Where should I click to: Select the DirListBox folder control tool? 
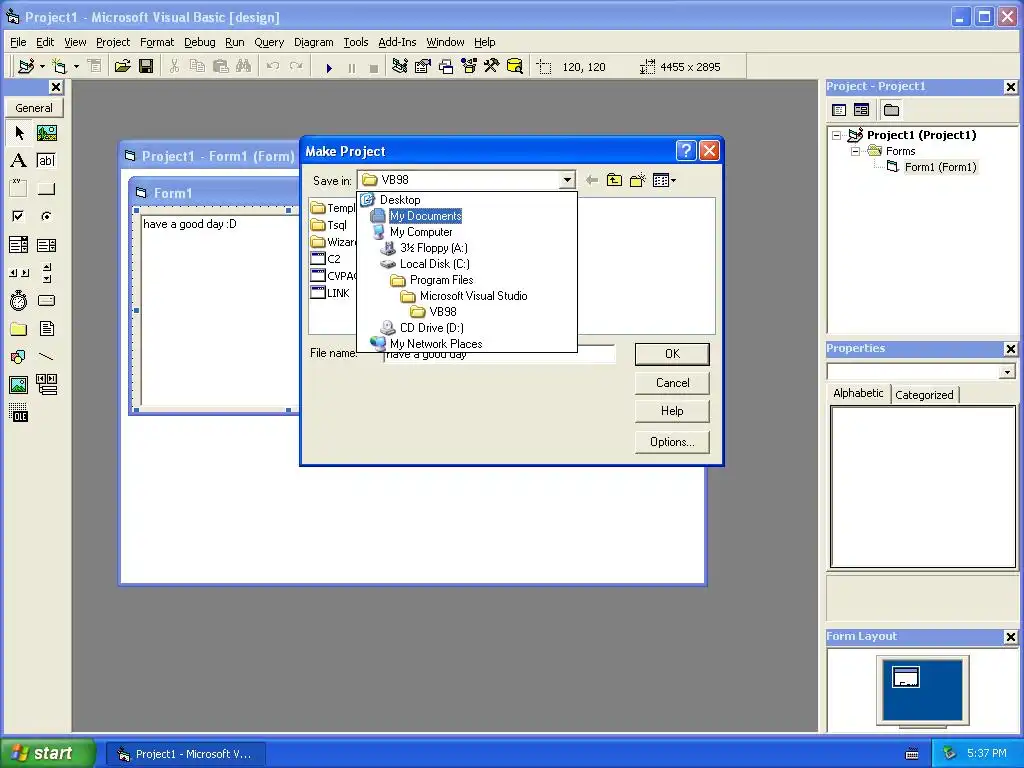[x=19, y=328]
